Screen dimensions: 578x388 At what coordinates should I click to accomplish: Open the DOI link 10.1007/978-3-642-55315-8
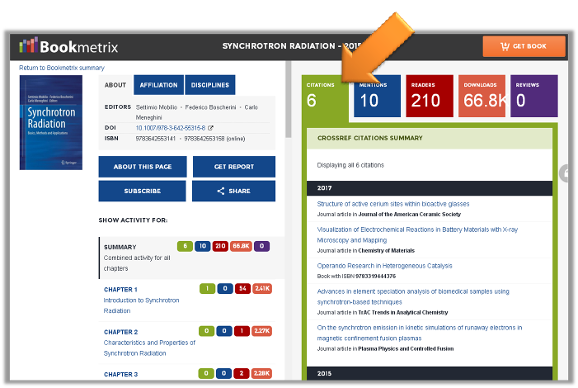(x=170, y=128)
